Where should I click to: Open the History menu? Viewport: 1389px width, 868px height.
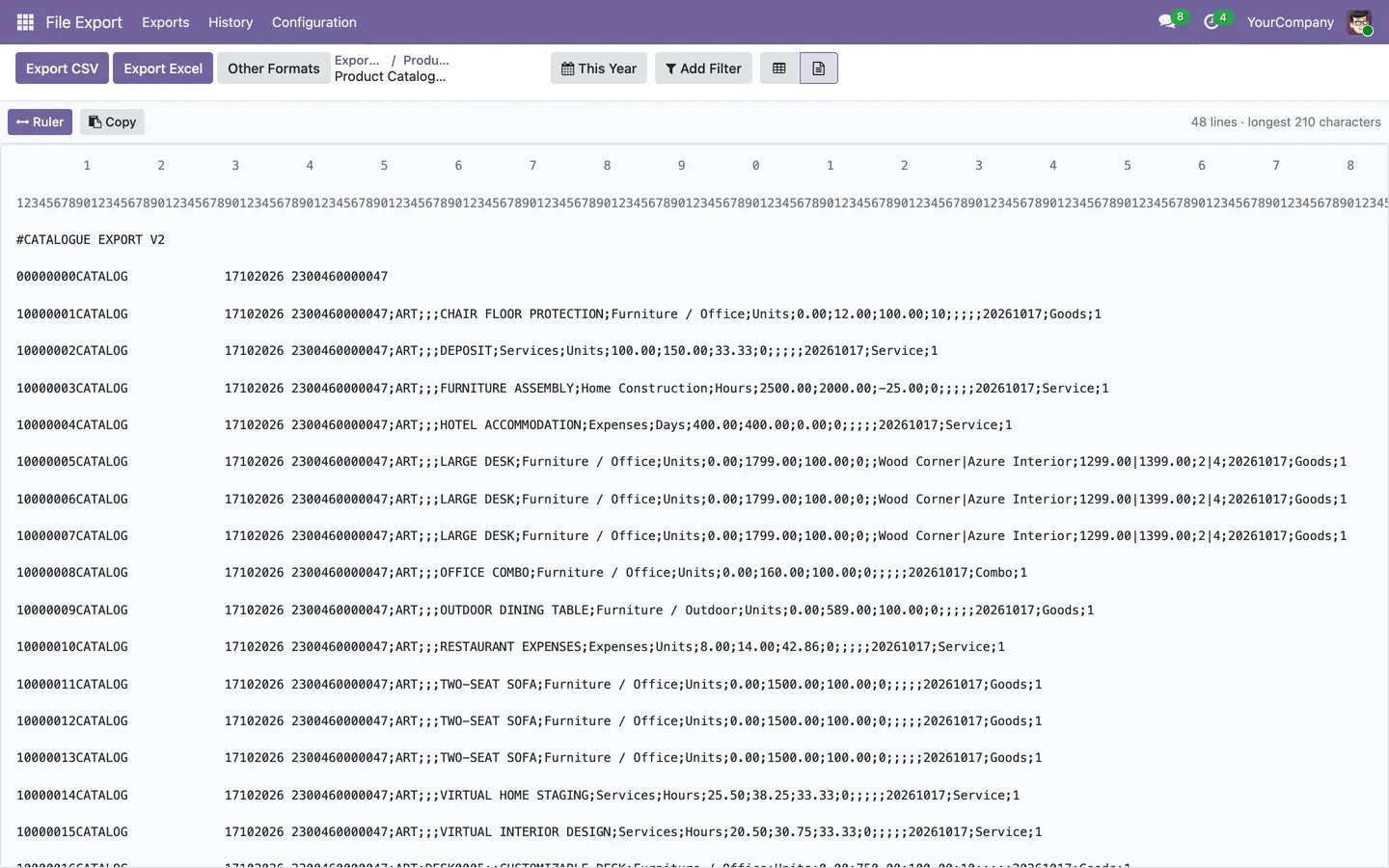point(231,22)
